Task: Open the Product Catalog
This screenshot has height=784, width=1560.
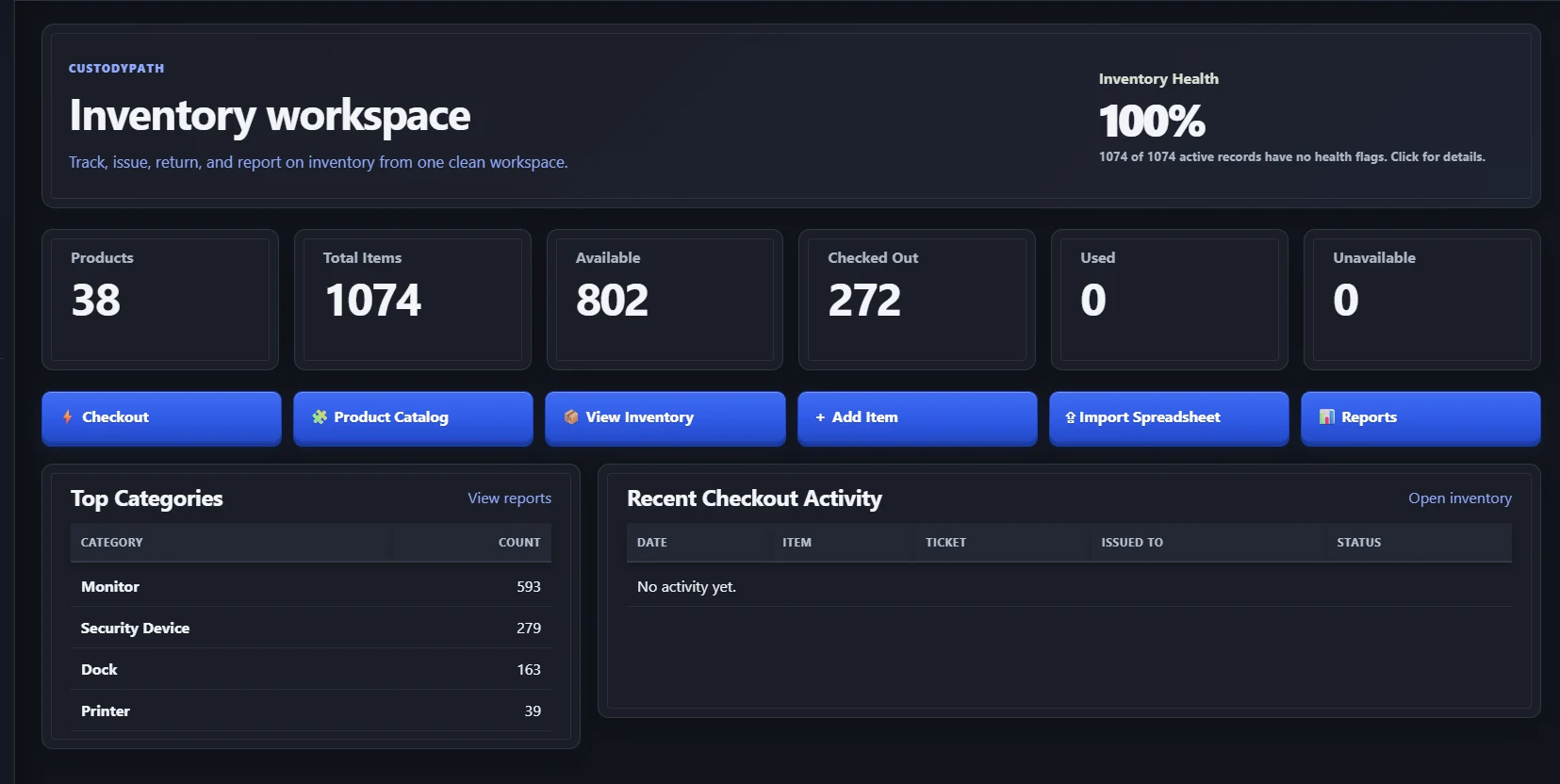Action: pyautogui.click(x=413, y=417)
